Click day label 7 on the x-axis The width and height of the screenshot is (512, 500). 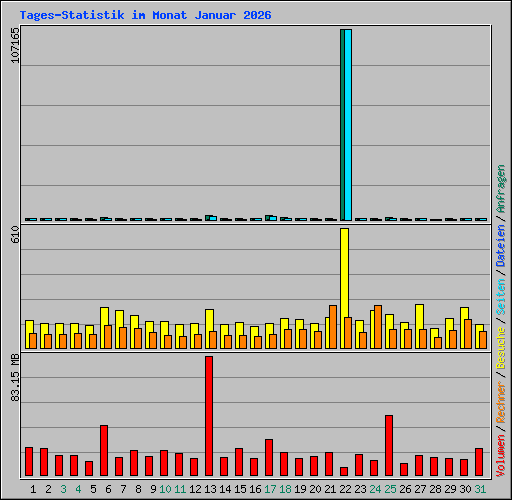[123, 489]
